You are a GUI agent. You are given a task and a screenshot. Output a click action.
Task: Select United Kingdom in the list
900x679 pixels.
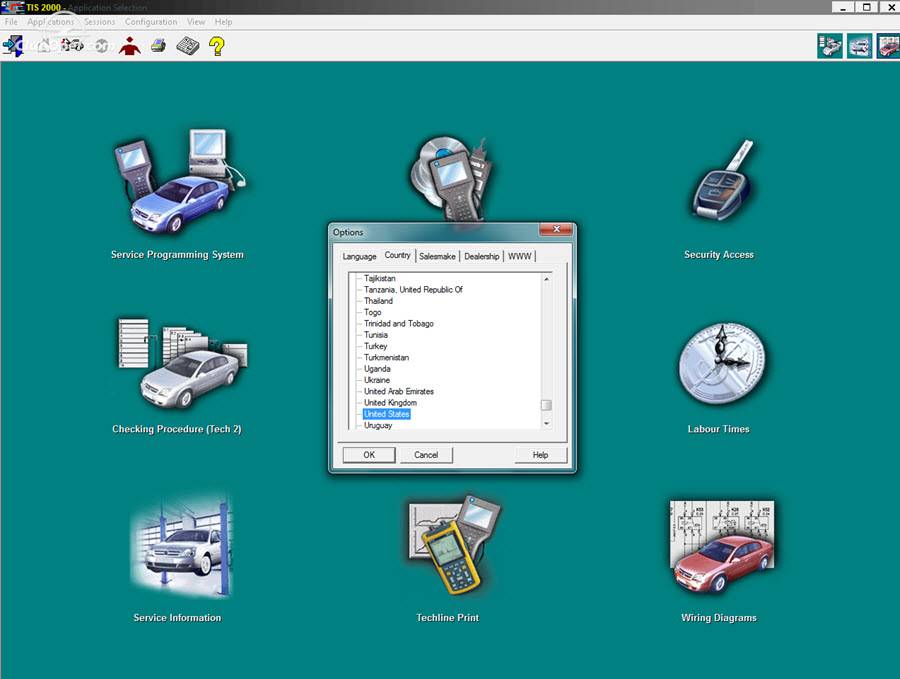click(390, 403)
